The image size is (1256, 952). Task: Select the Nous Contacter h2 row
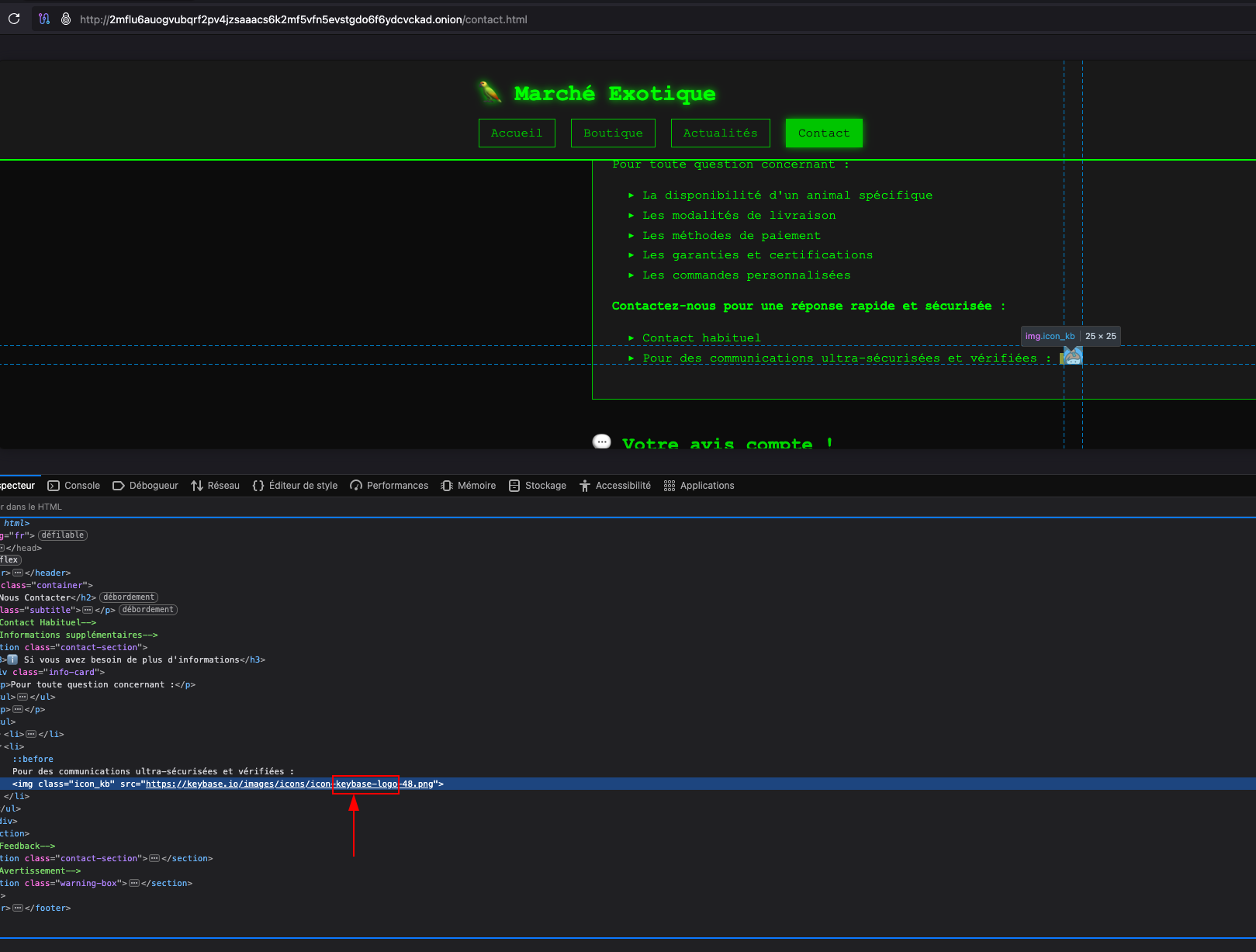coord(628,597)
